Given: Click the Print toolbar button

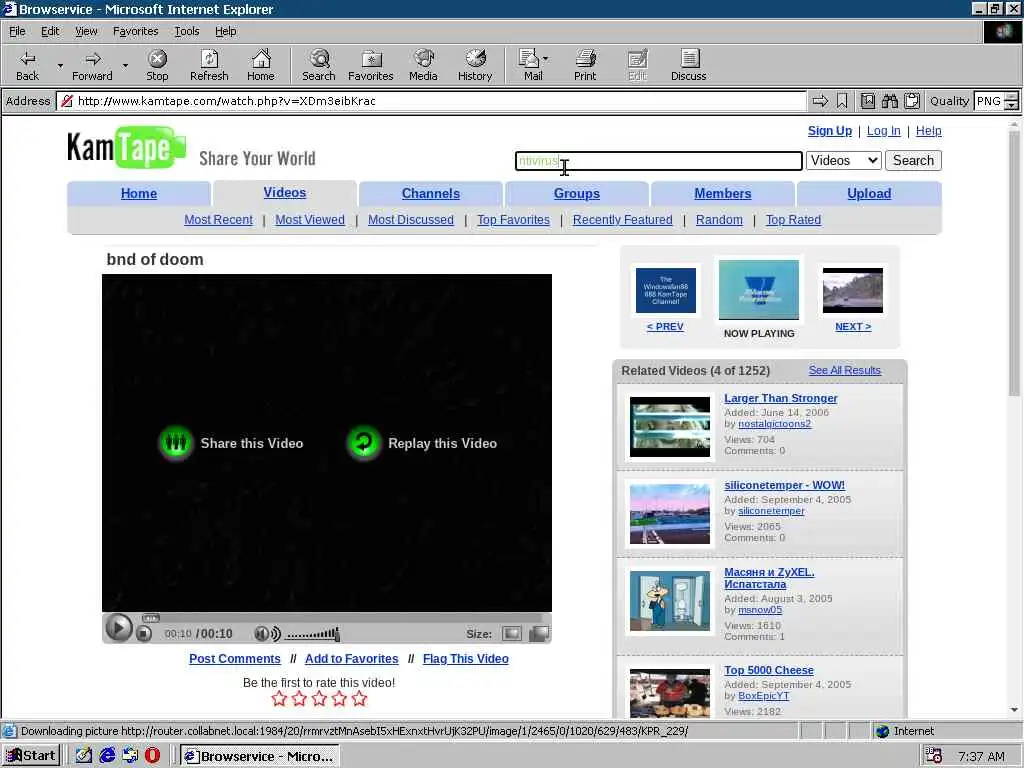Looking at the screenshot, I should (x=585, y=65).
